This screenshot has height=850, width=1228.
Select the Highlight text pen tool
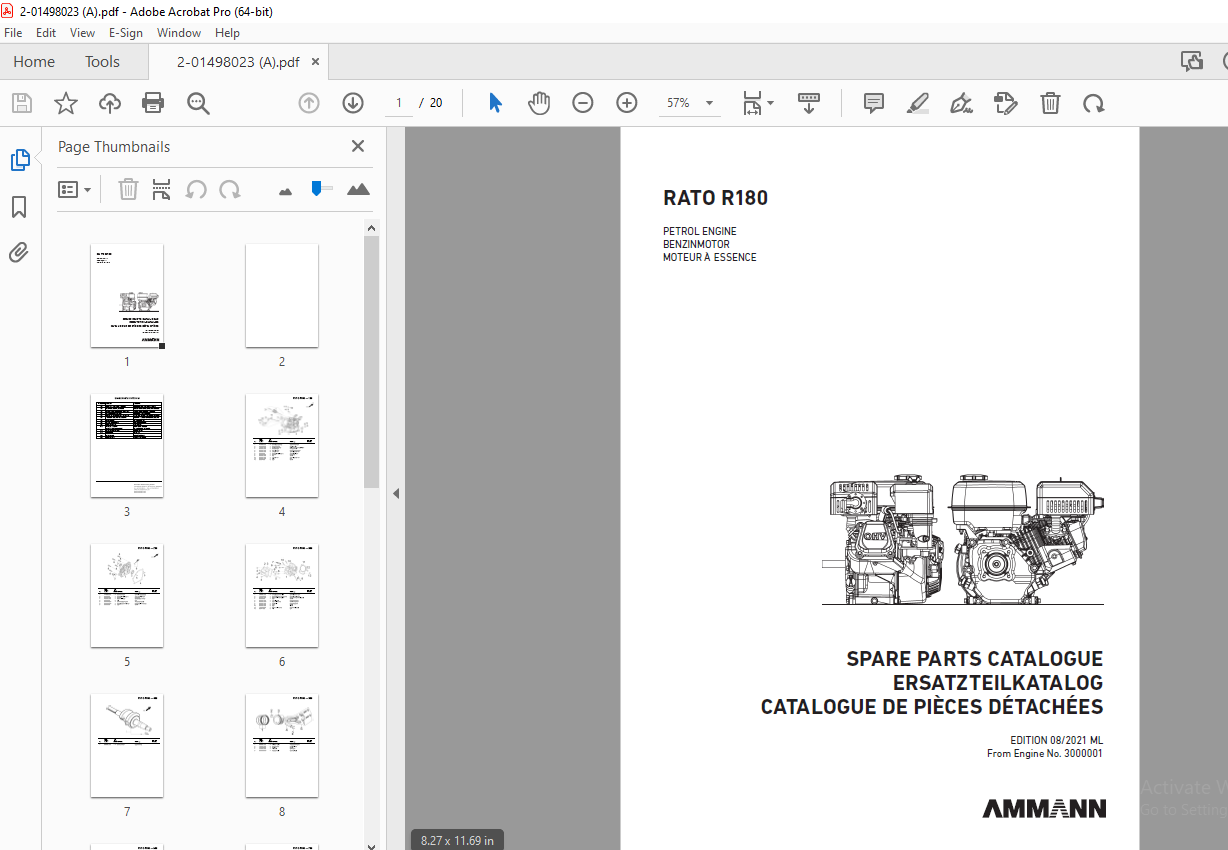tap(918, 103)
